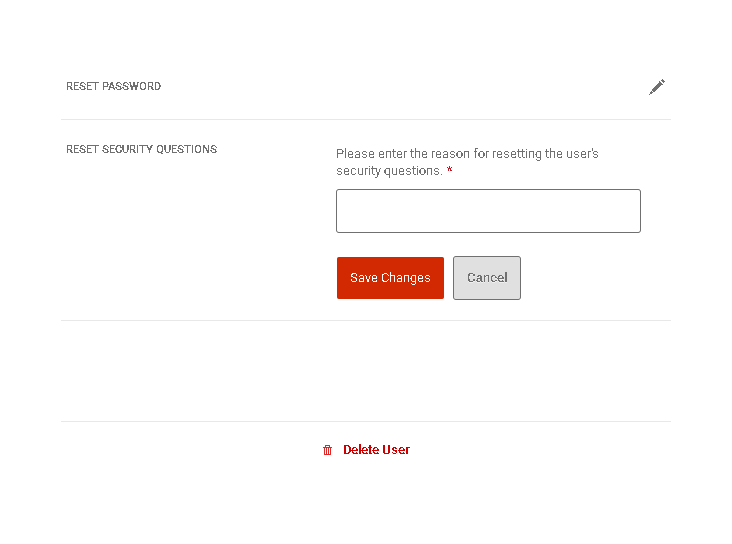Screen dimensions: 732x544
Task: Click the 'Please enter the reason' prompt text
Action: tap(467, 162)
